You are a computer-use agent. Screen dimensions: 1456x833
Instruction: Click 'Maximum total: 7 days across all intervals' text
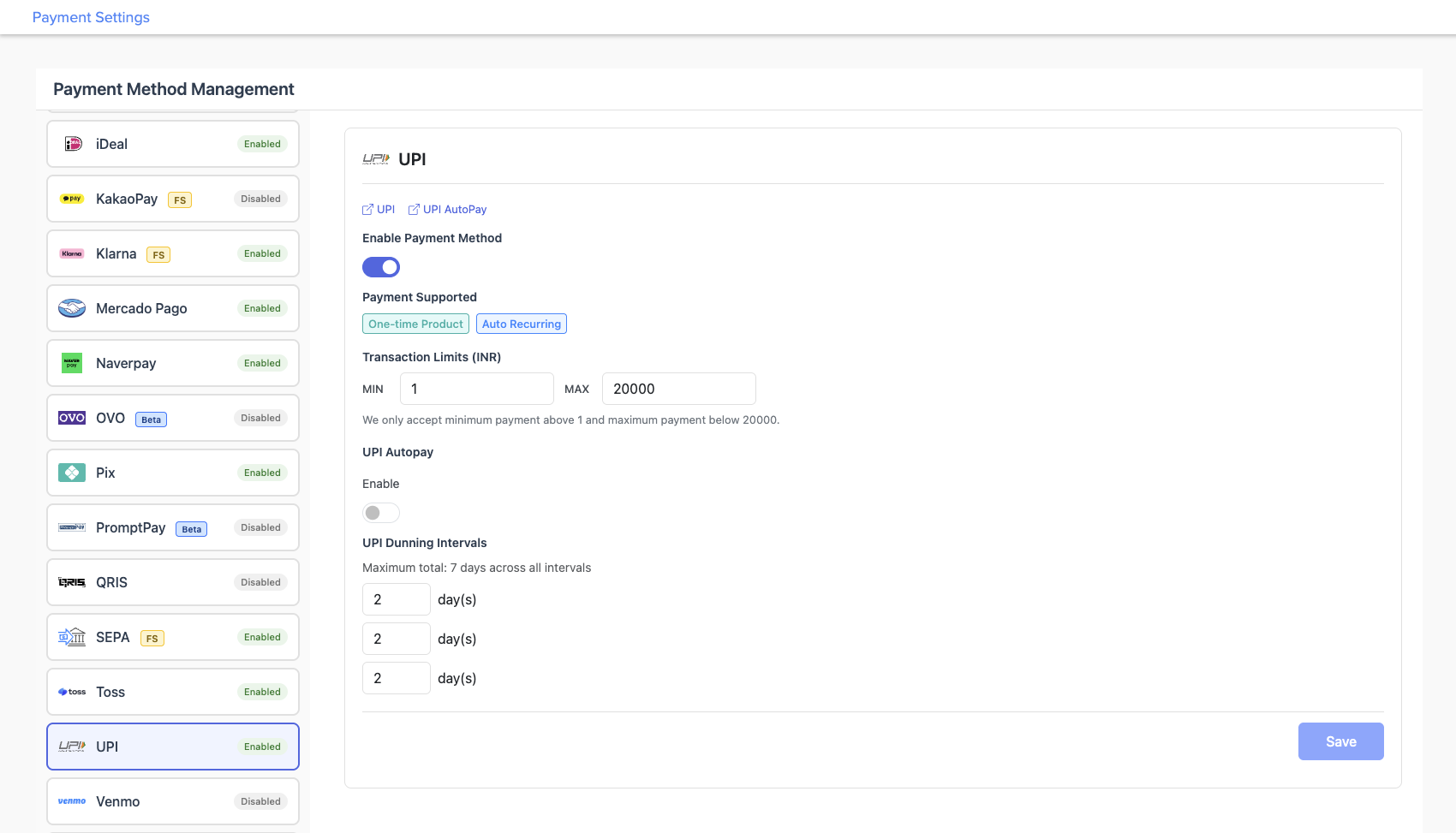point(477,568)
